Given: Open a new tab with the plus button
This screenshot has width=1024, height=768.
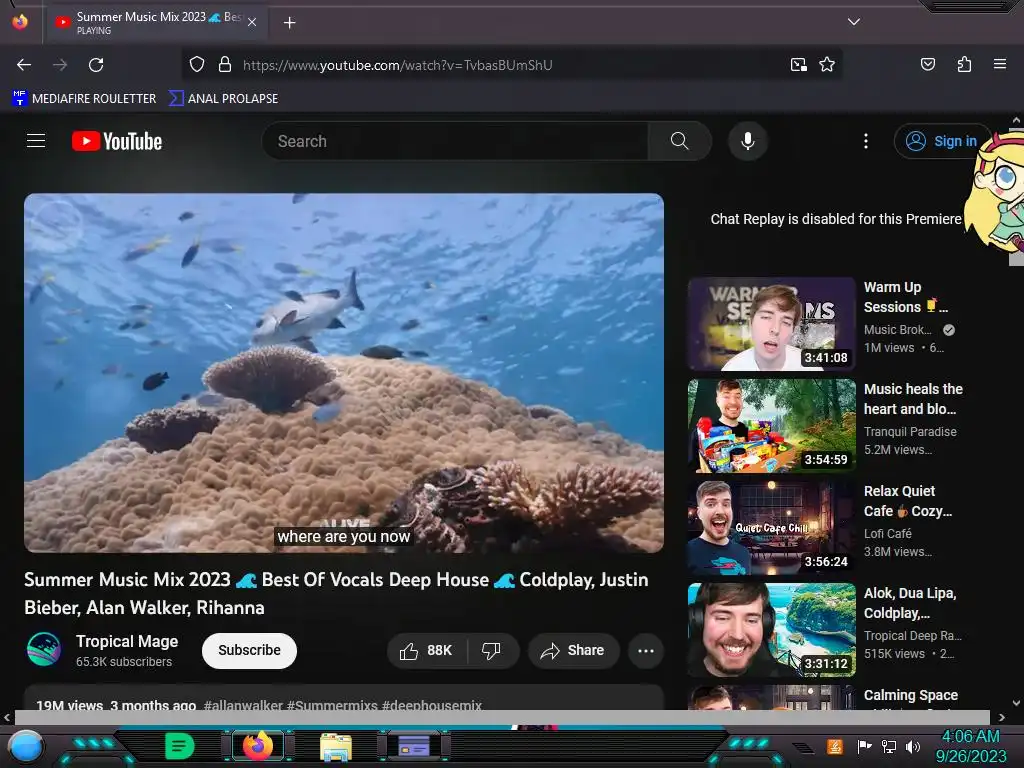Looking at the screenshot, I should pyautogui.click(x=289, y=23).
